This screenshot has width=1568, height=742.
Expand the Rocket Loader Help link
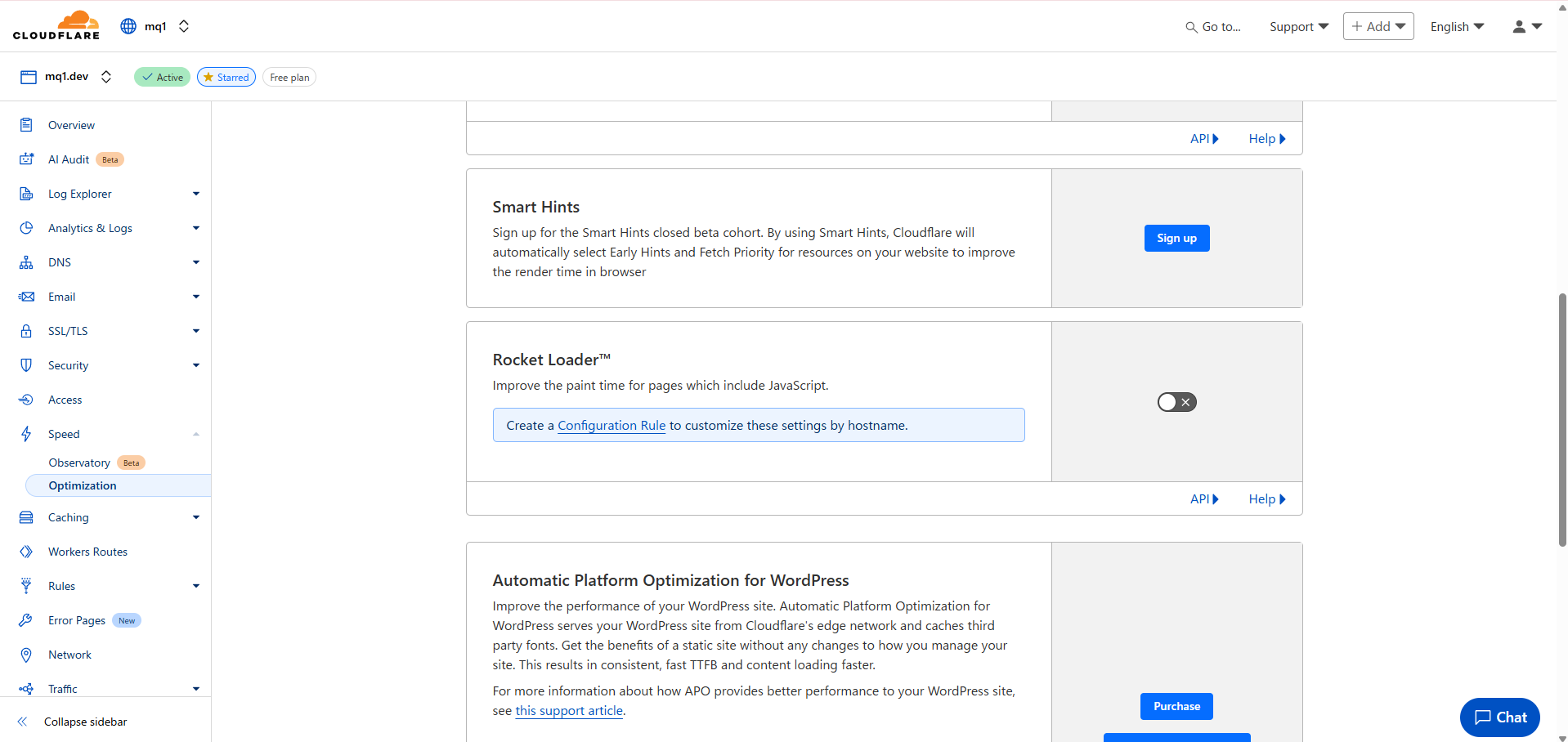pyautogui.click(x=1267, y=499)
